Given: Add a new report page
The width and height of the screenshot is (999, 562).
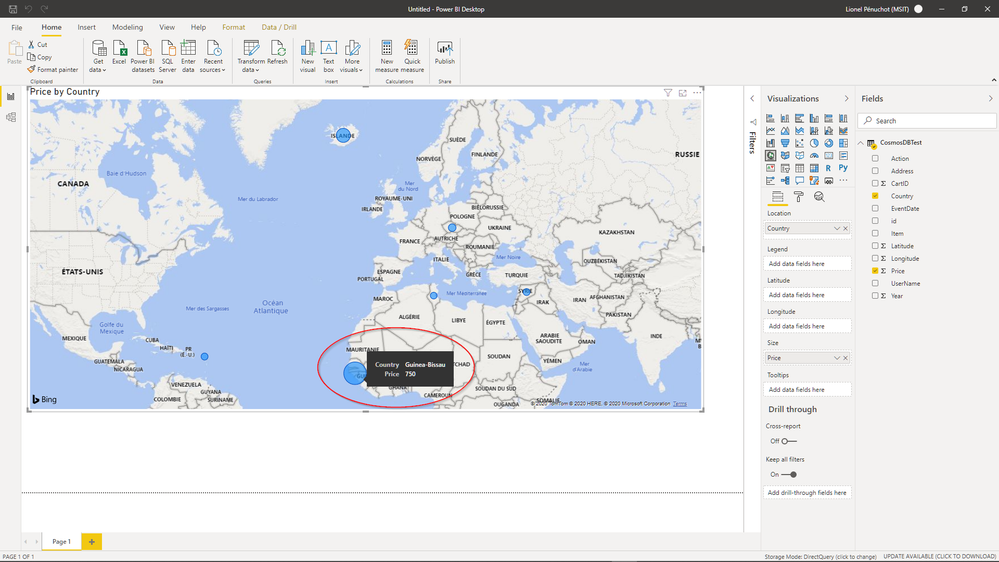Looking at the screenshot, I should coord(91,542).
